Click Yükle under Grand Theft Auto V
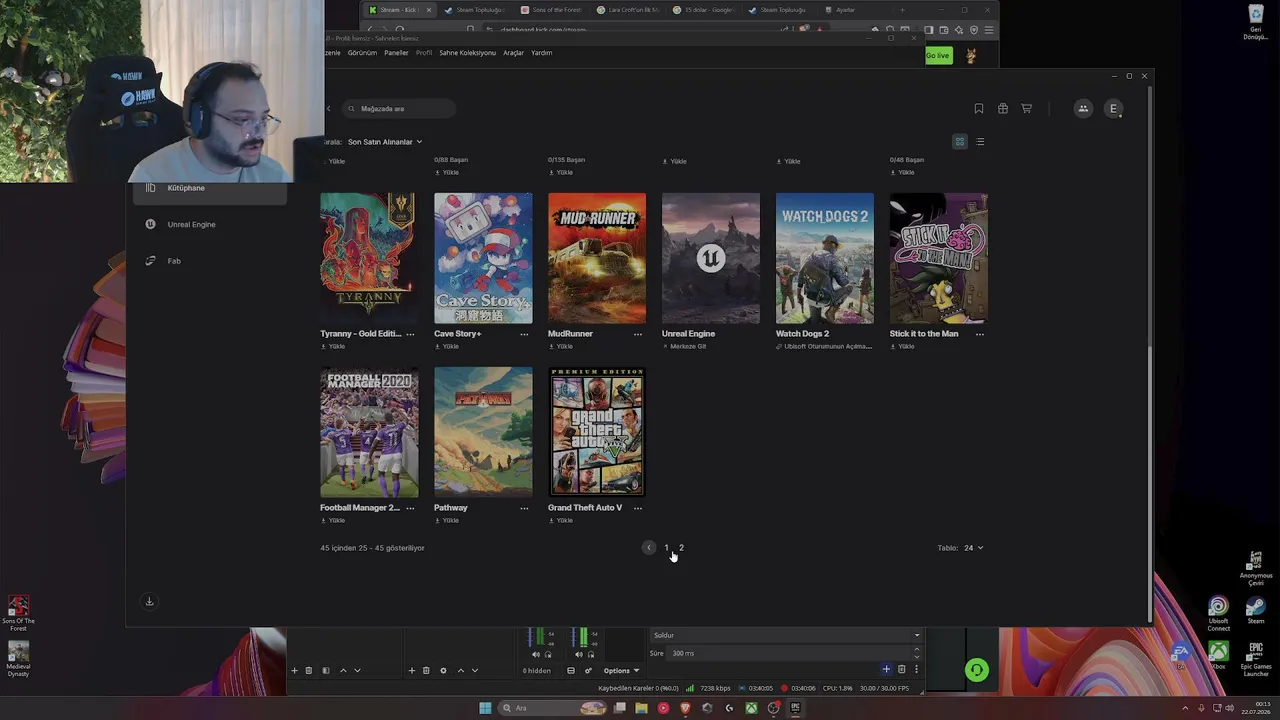 click(561, 521)
